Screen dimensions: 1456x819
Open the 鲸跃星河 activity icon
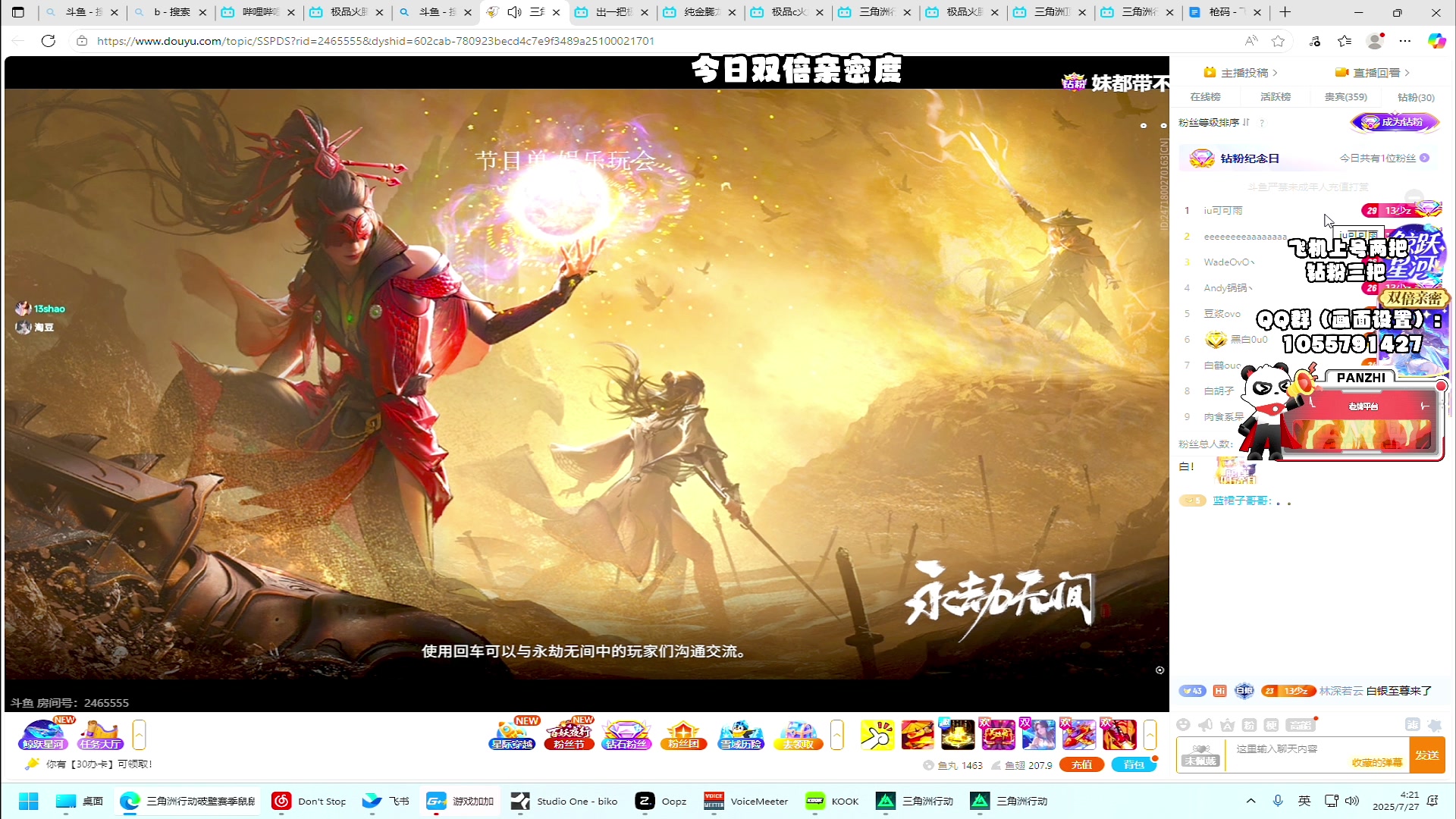point(44,734)
